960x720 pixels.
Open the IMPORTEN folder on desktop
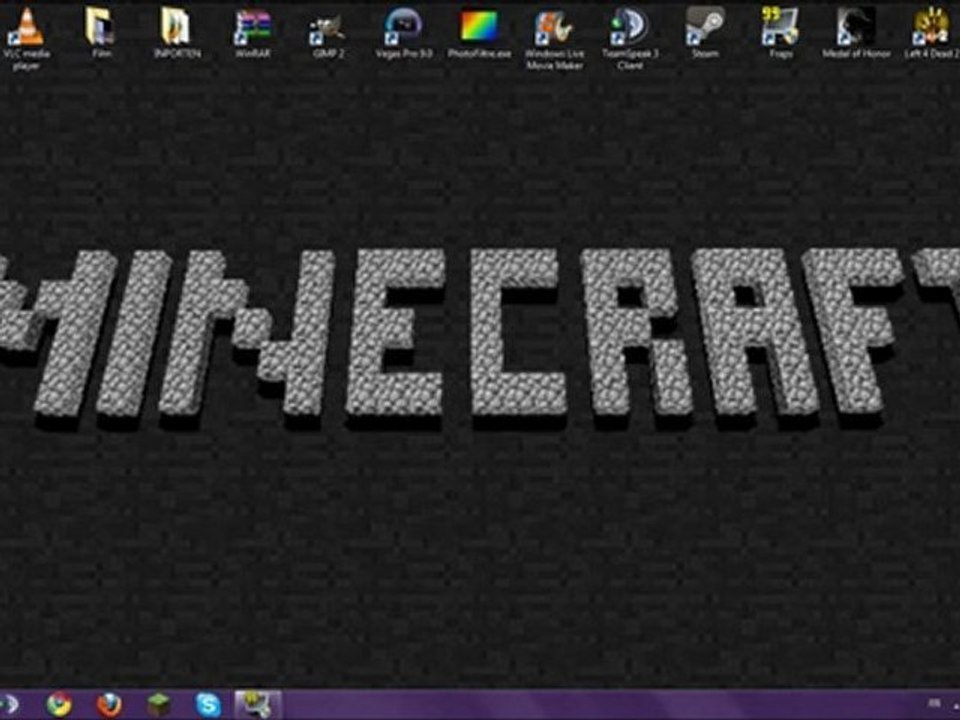click(177, 32)
